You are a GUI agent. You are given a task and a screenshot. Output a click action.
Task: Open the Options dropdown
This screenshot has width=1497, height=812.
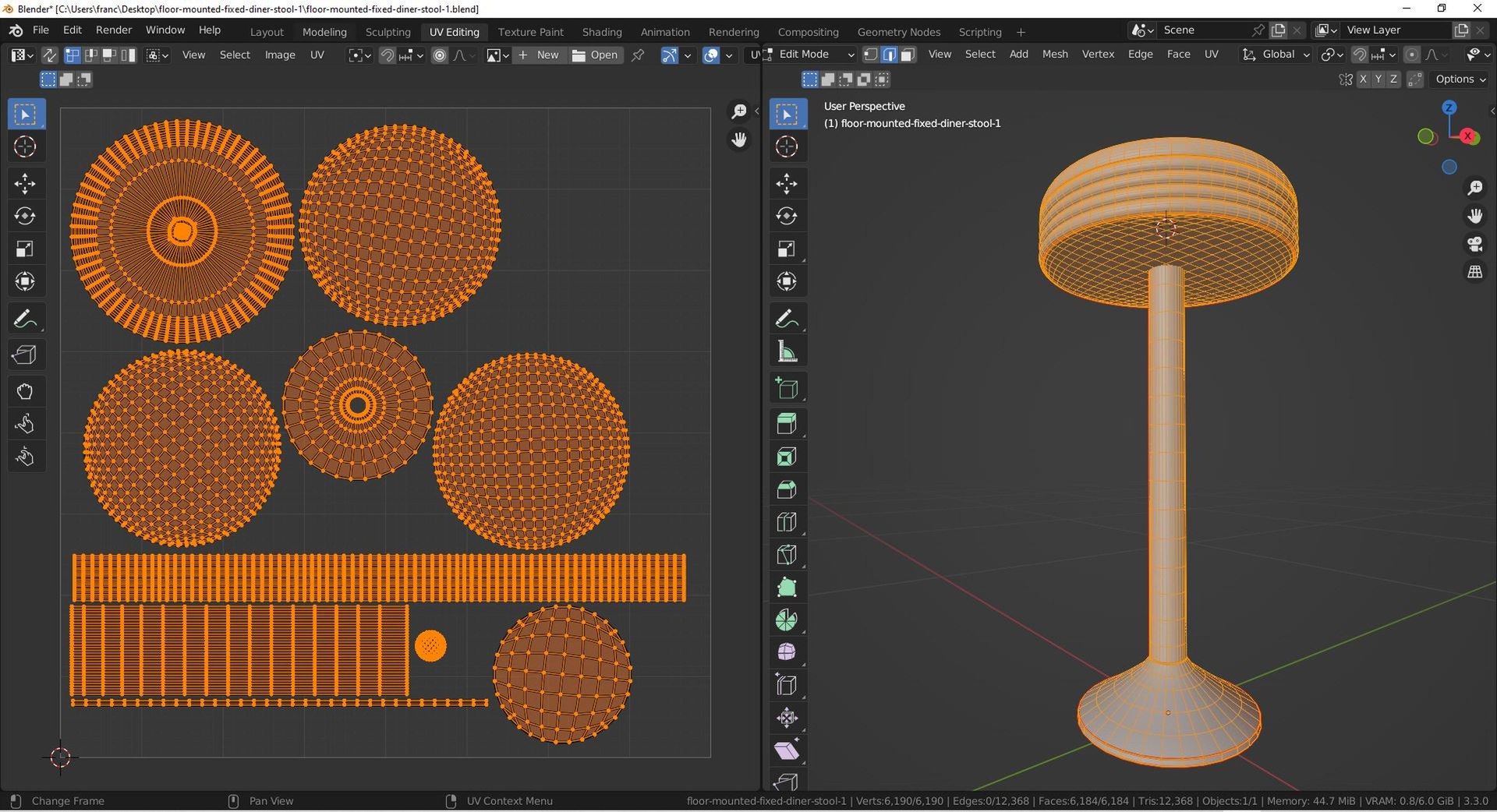point(1460,79)
